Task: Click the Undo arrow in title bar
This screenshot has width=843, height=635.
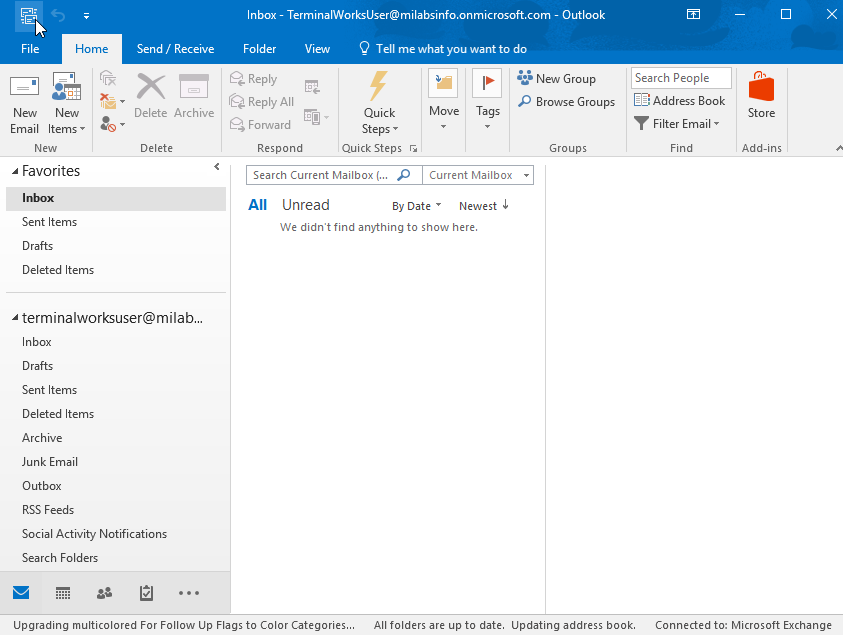Action: tap(58, 15)
